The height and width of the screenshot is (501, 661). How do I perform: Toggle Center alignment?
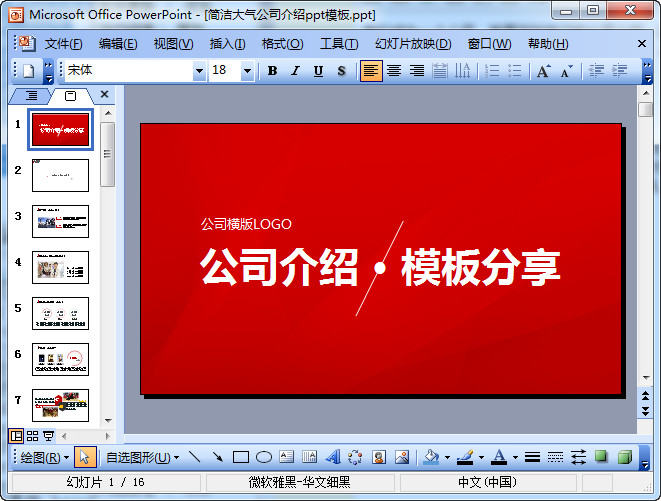click(x=394, y=70)
